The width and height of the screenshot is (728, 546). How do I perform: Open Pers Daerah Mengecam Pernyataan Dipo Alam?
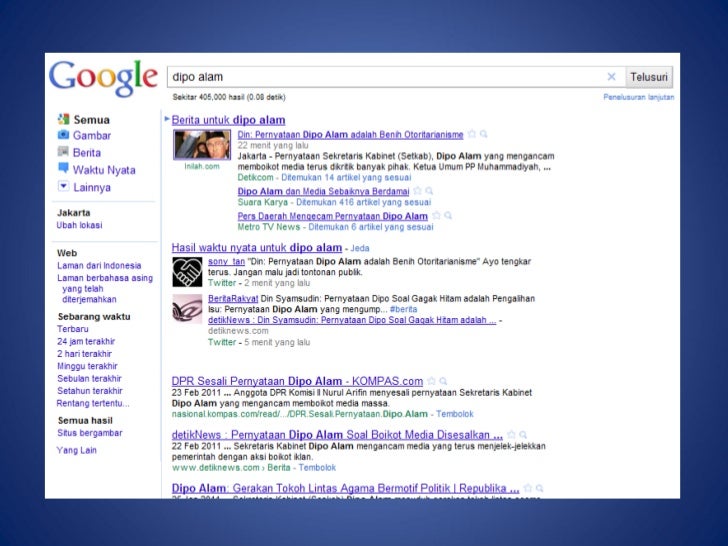332,216
